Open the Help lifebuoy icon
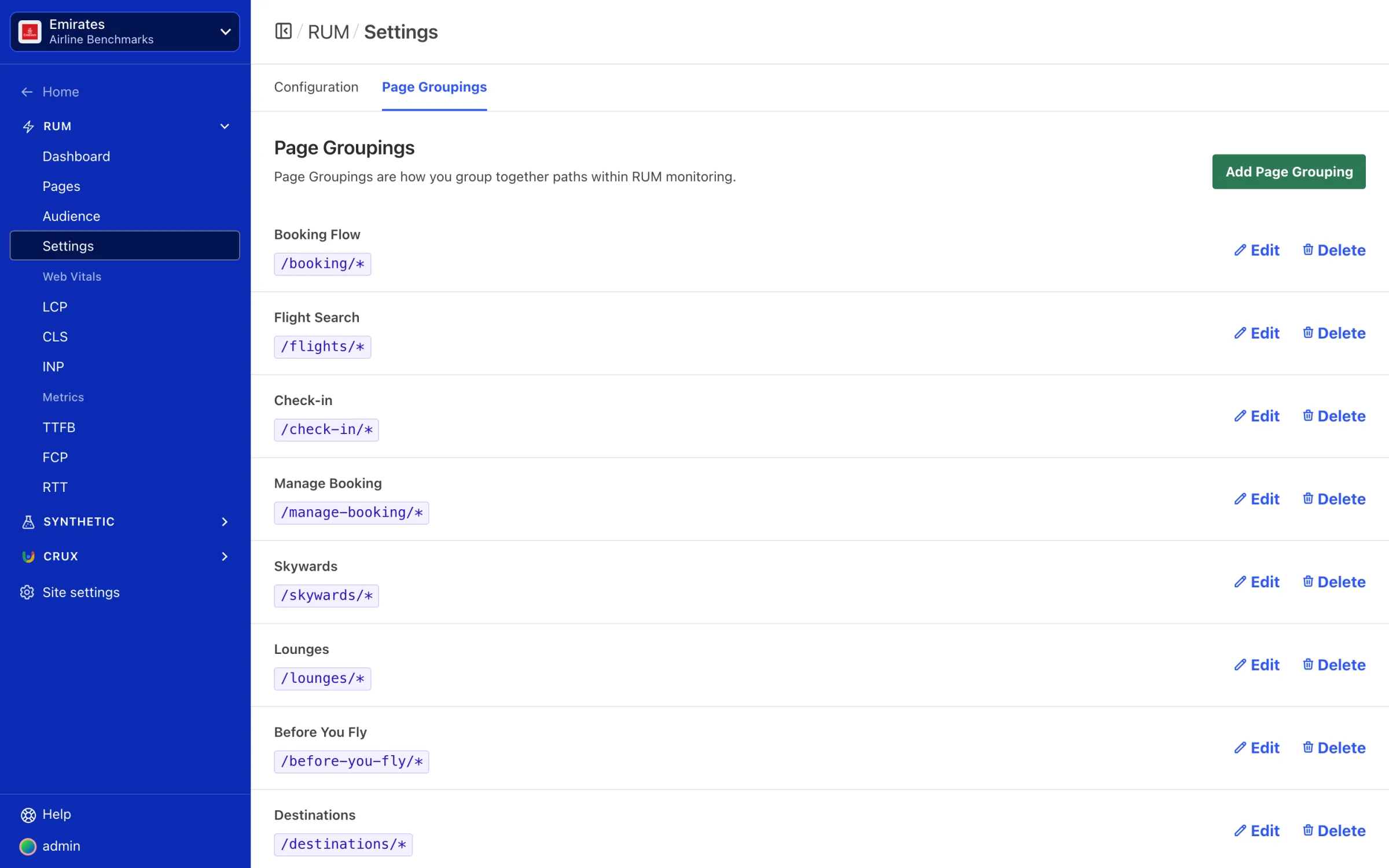Viewport: 1389px width, 868px height. click(28, 815)
